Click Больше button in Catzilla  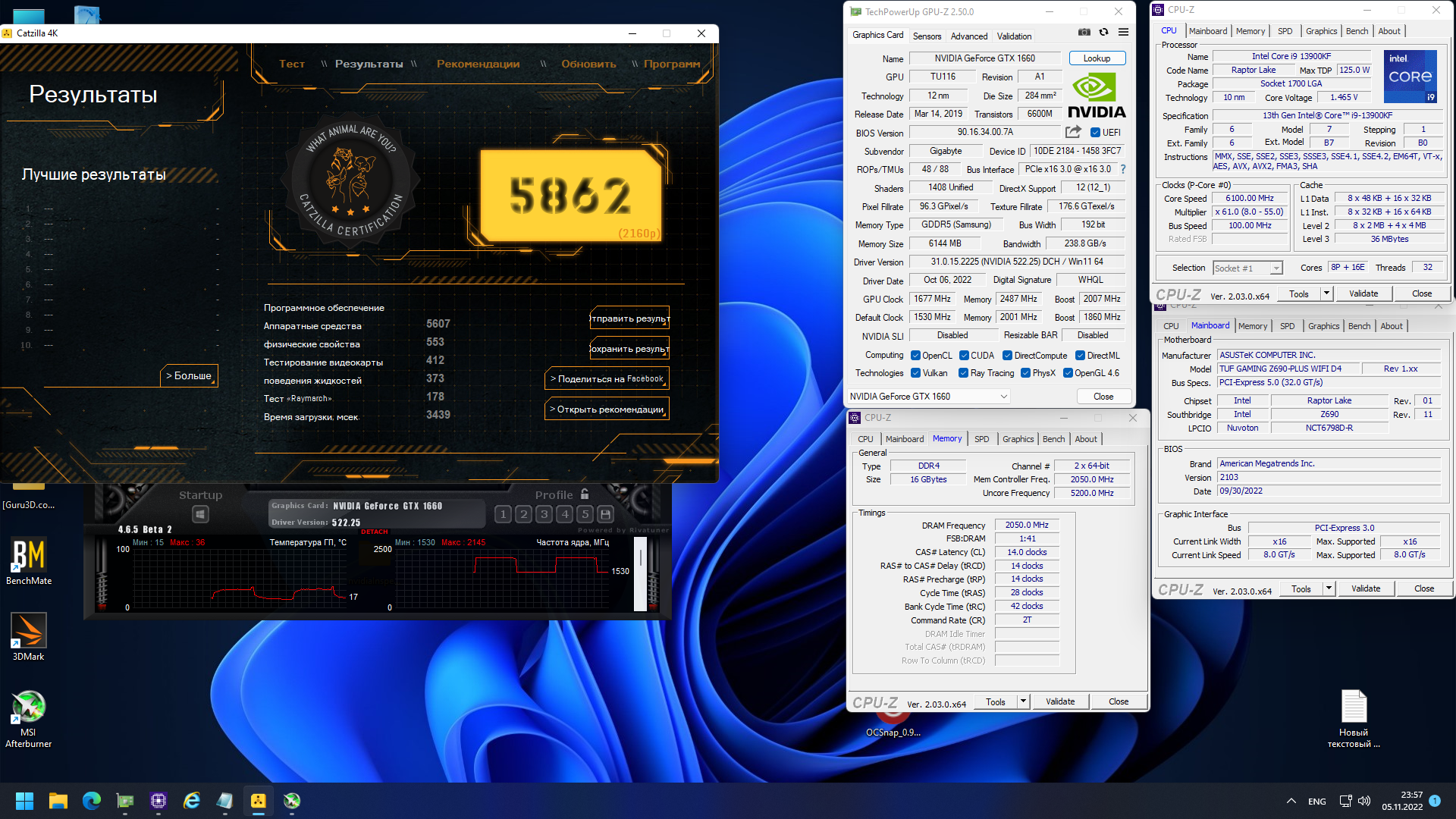(x=189, y=375)
